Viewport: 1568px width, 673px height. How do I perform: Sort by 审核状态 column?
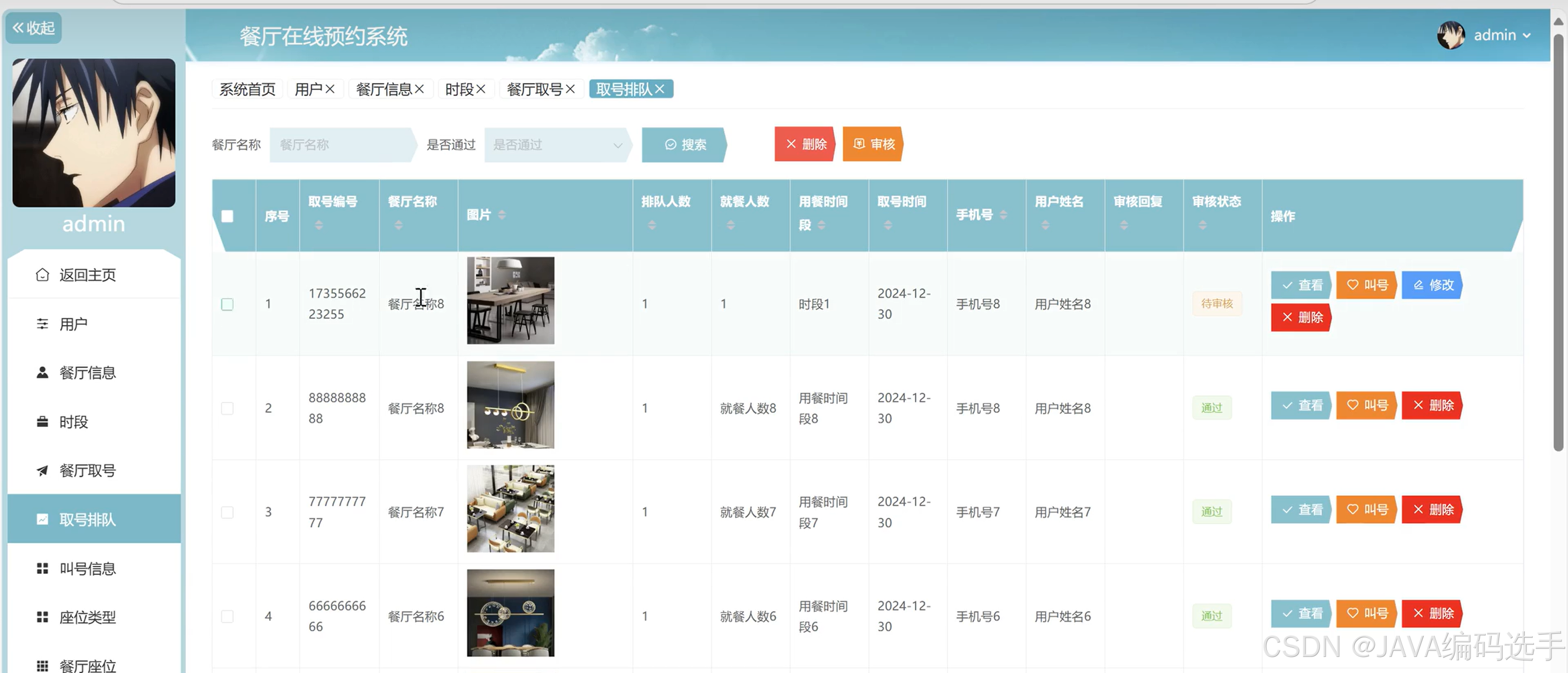pyautogui.click(x=1203, y=226)
